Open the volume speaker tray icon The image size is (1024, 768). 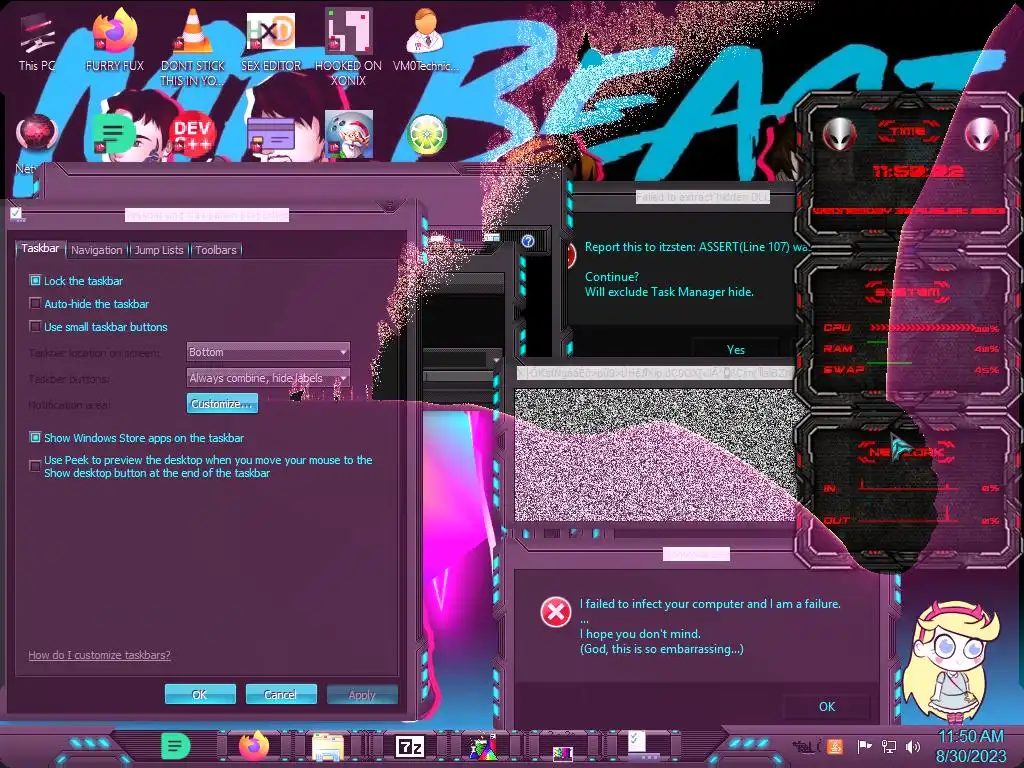click(913, 746)
